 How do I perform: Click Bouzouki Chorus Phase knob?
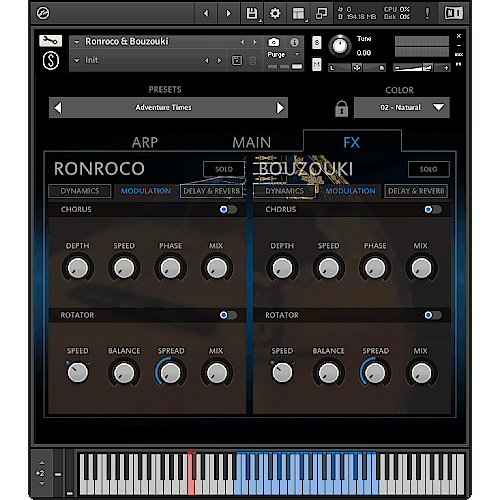[x=375, y=268]
